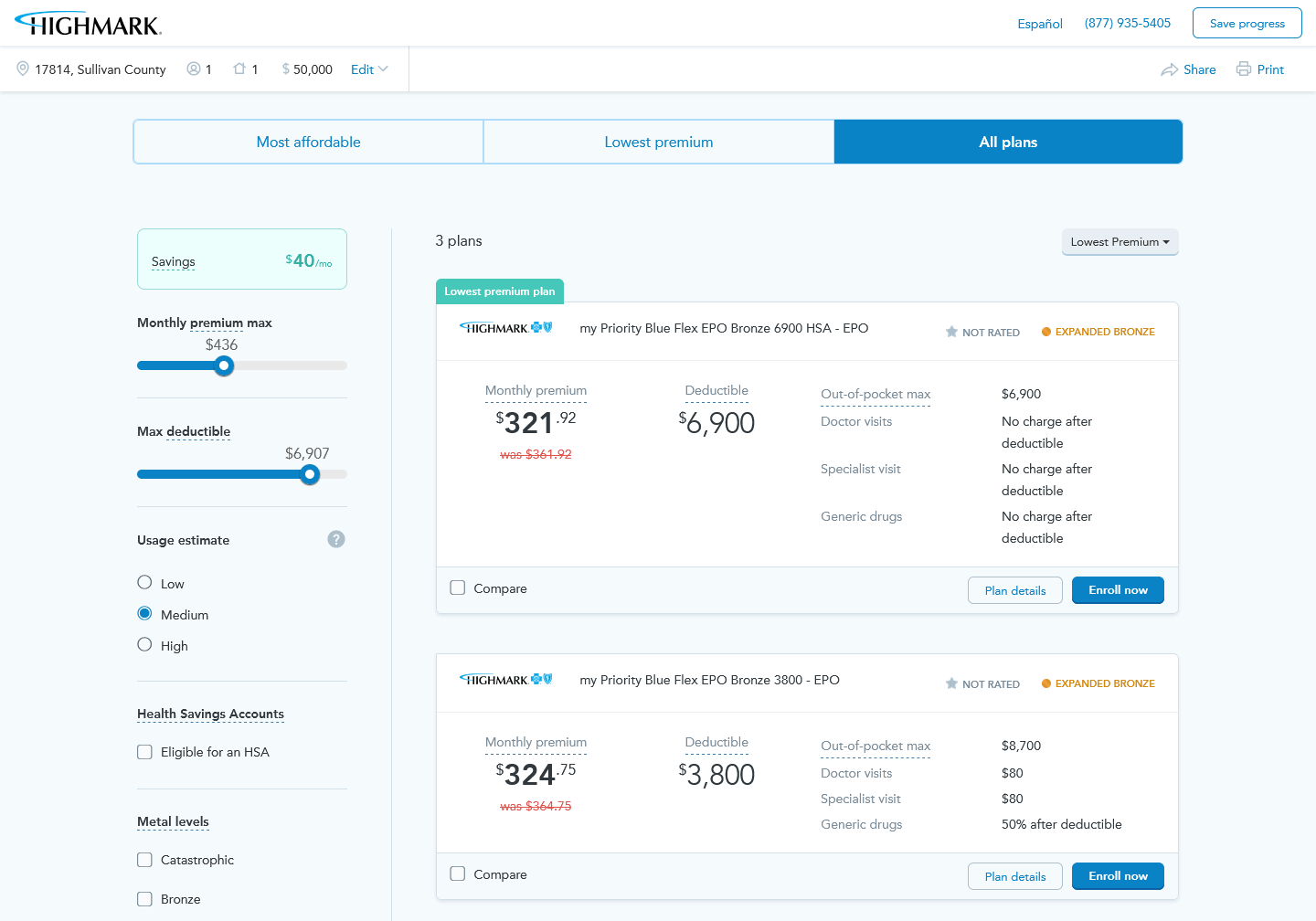Switch to All plans tab
Image resolution: width=1316 pixels, height=921 pixels.
(1008, 142)
